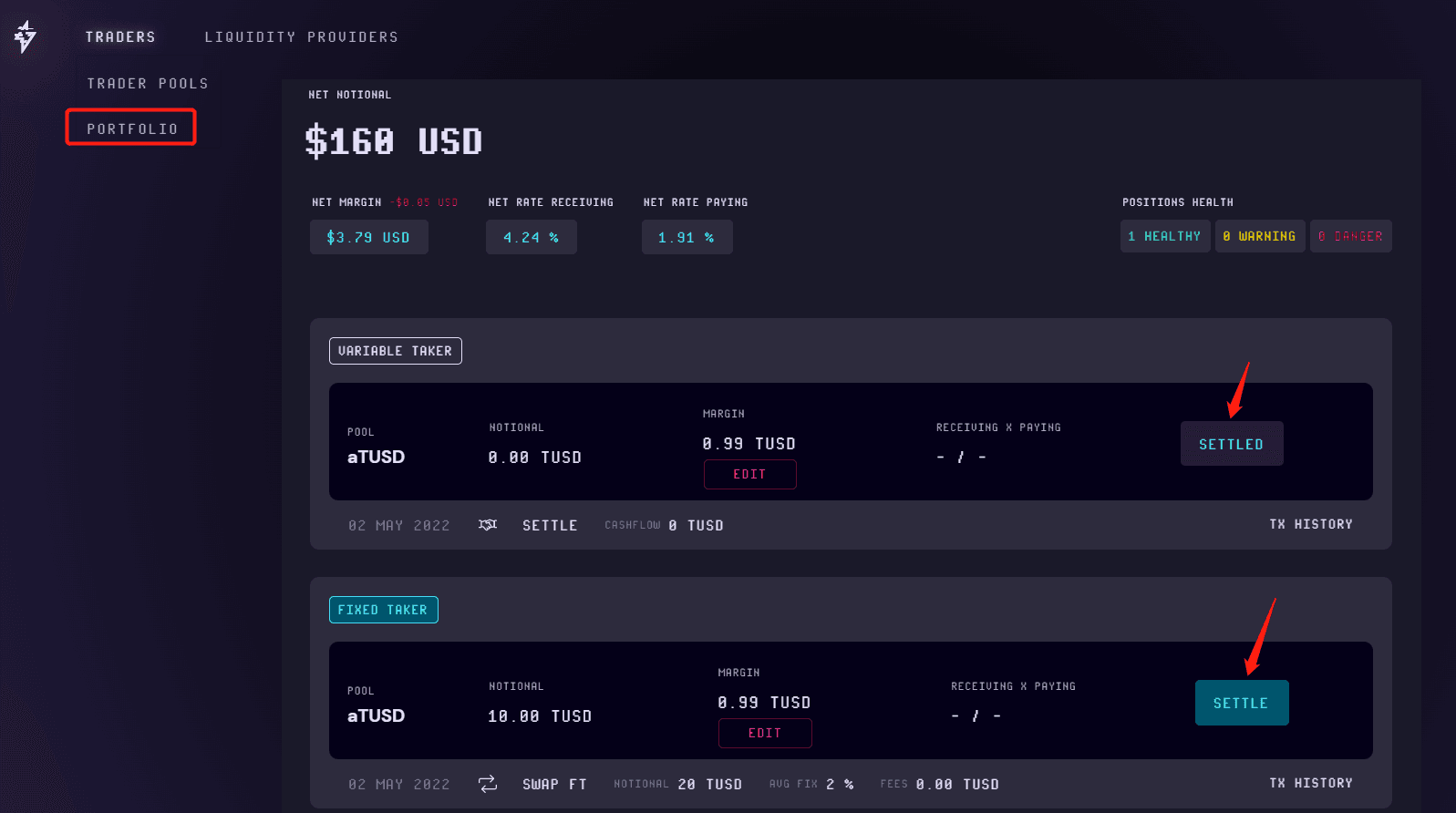
Task: Select Portfolio in the sidebar
Action: click(x=131, y=128)
